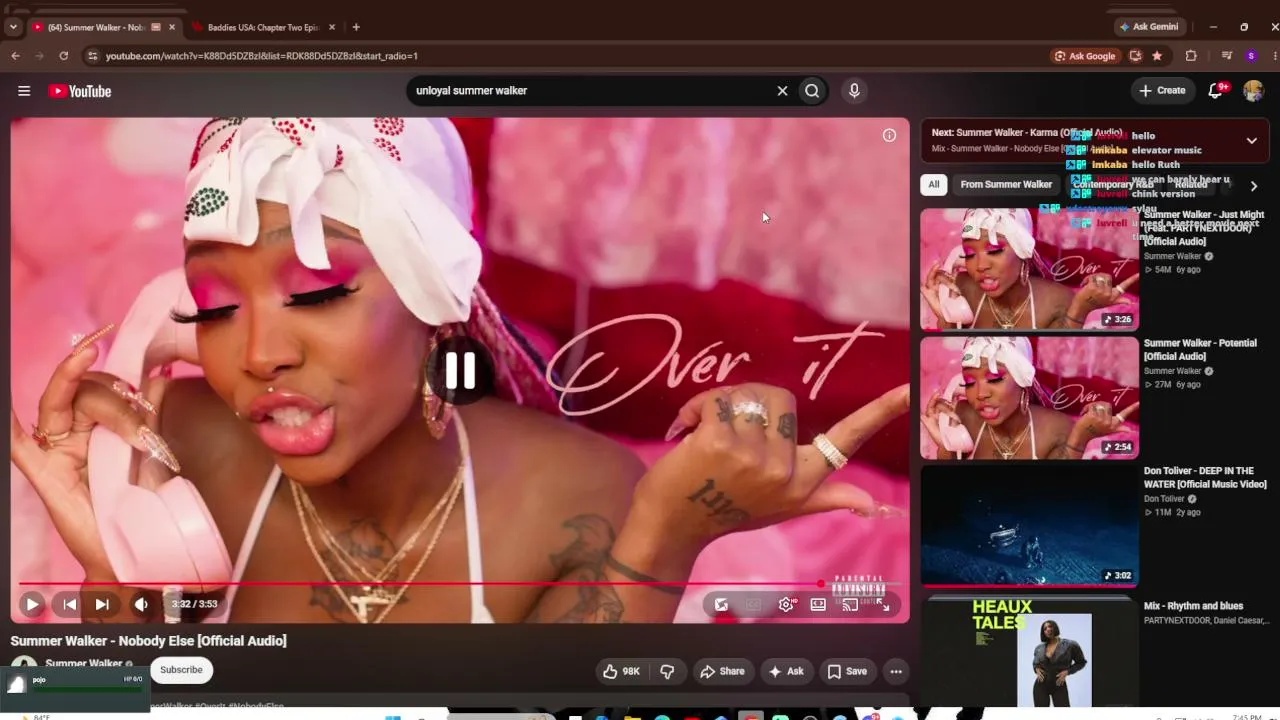The image size is (1280, 720).
Task: Go back in the browser
Action: [x=16, y=56]
